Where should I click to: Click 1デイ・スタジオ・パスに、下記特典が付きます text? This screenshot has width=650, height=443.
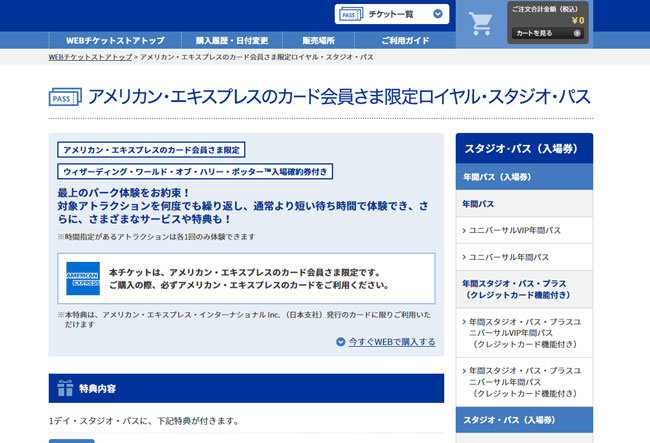[x=144, y=421]
